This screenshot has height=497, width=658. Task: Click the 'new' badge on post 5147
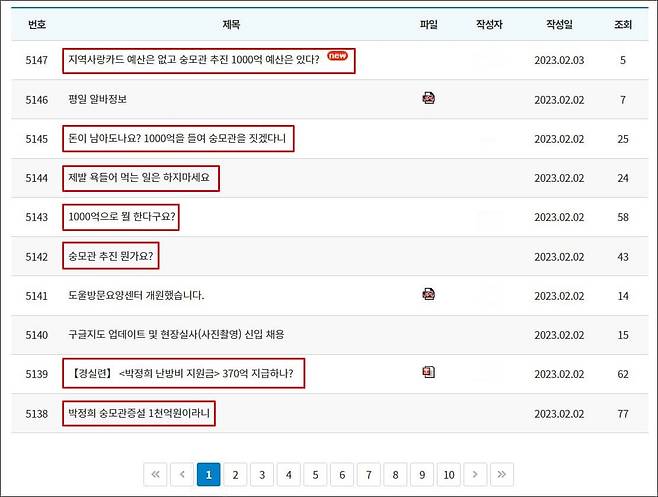point(337,57)
